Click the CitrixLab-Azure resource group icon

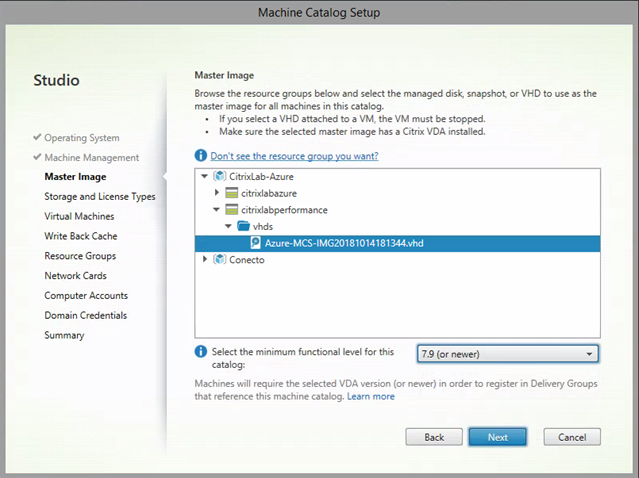(x=219, y=176)
